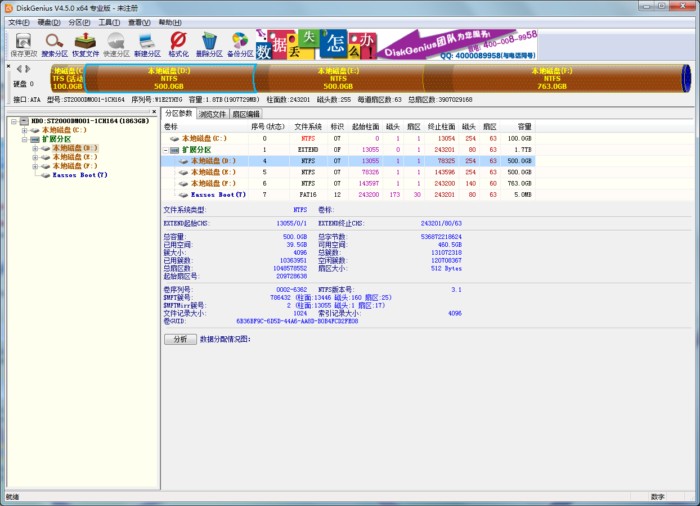Click the Delete Partition (删除分区) trash icon
This screenshot has height=506, width=700.
pos(209,43)
